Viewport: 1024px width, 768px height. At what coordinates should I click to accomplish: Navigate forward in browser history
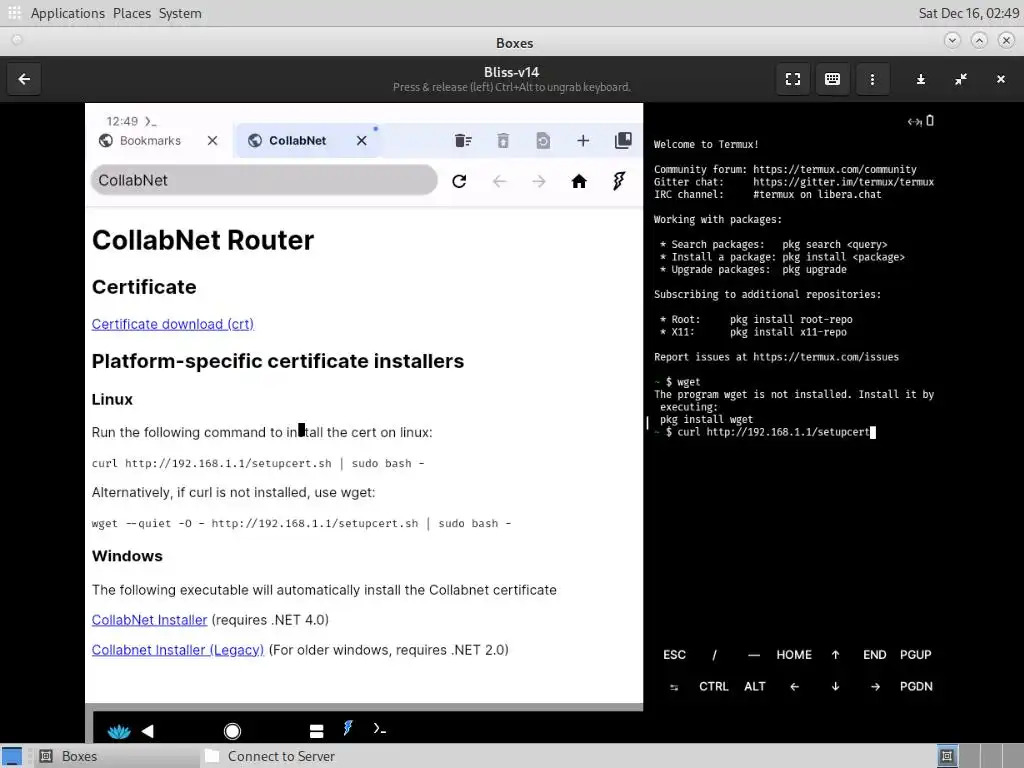539,181
